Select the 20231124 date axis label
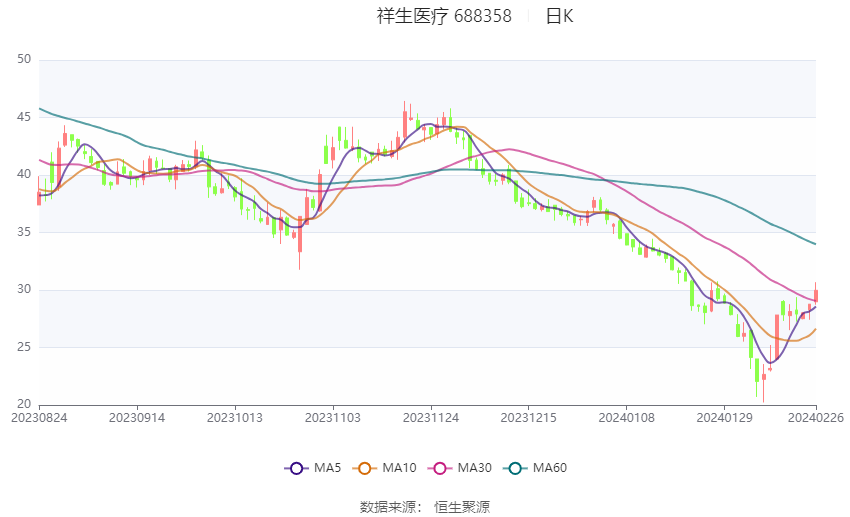The image size is (850, 517). [431, 418]
